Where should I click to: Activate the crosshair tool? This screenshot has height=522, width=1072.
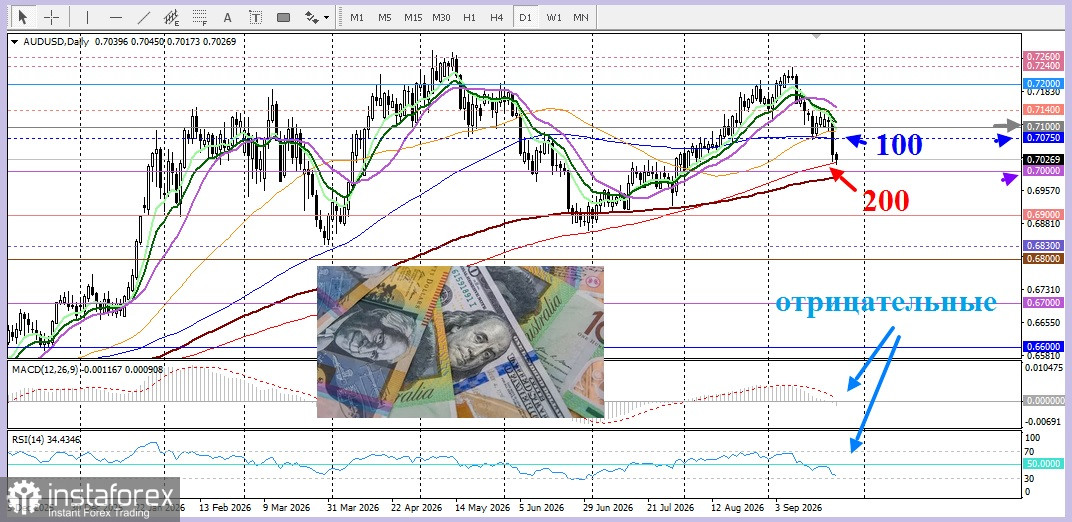[52, 16]
